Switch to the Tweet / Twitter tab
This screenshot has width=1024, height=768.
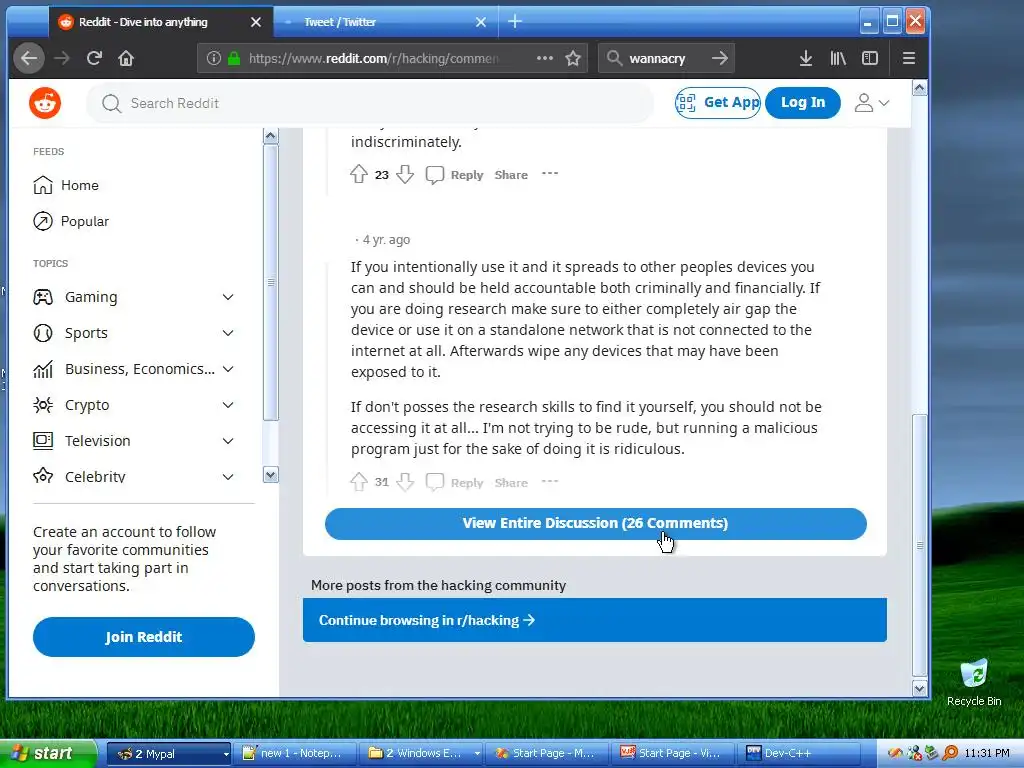coord(385,22)
